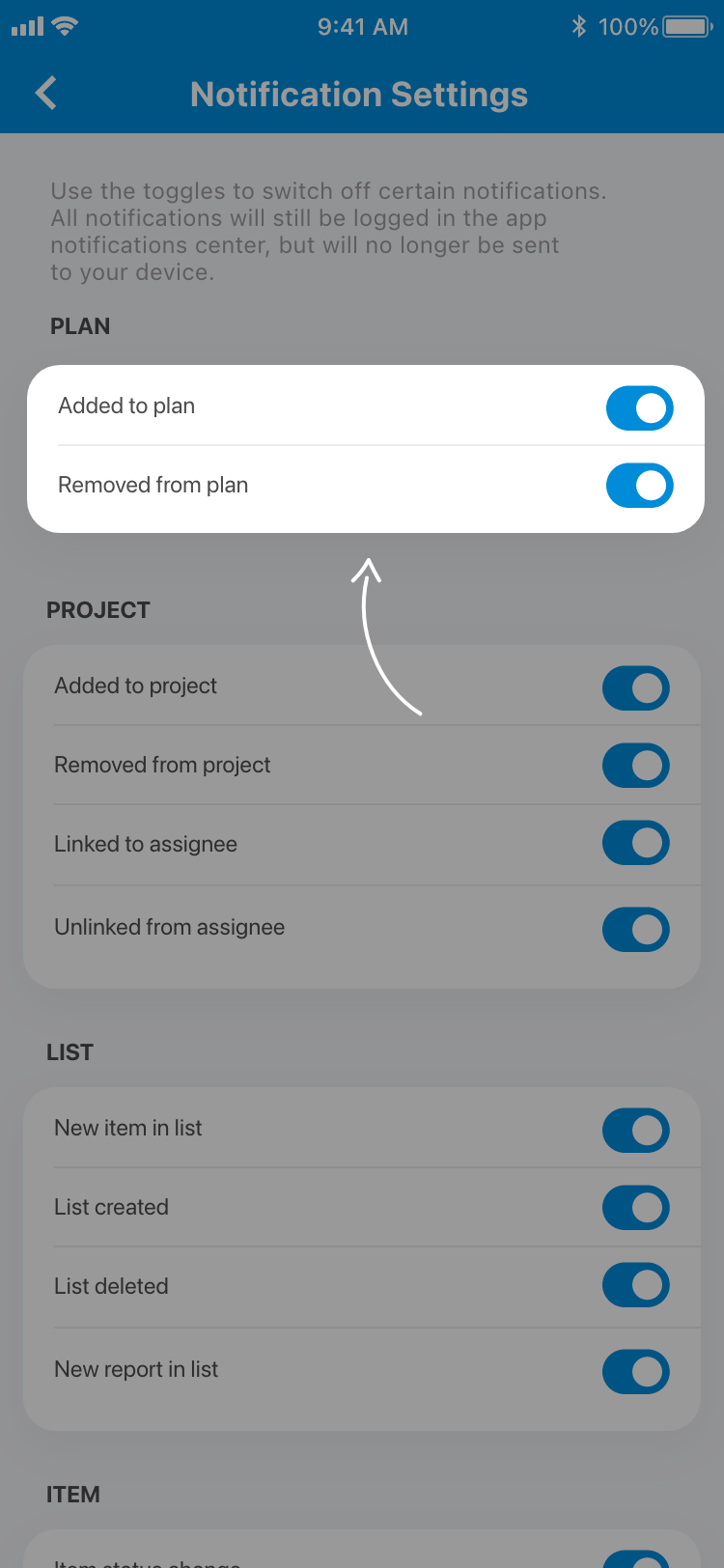Tap the Added to plan row label
Screen dimensions: 724x1568
[x=126, y=406]
